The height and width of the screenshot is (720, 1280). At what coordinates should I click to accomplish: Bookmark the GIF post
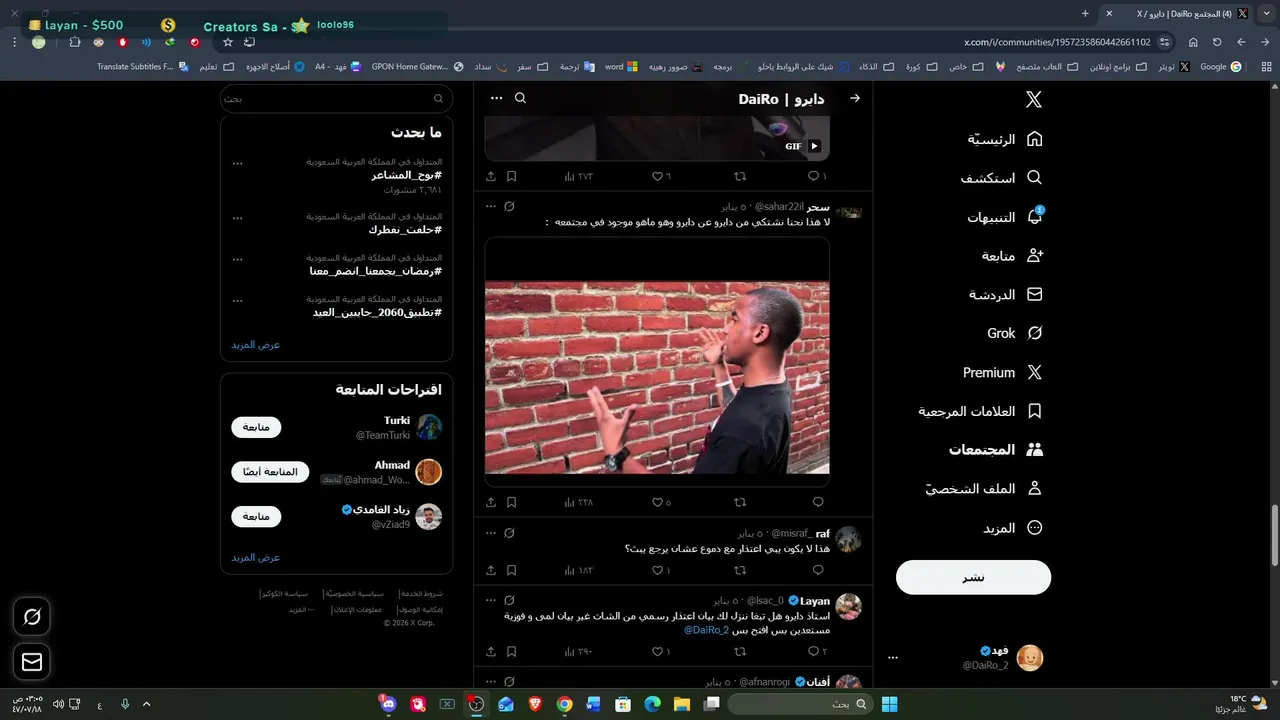tap(511, 176)
